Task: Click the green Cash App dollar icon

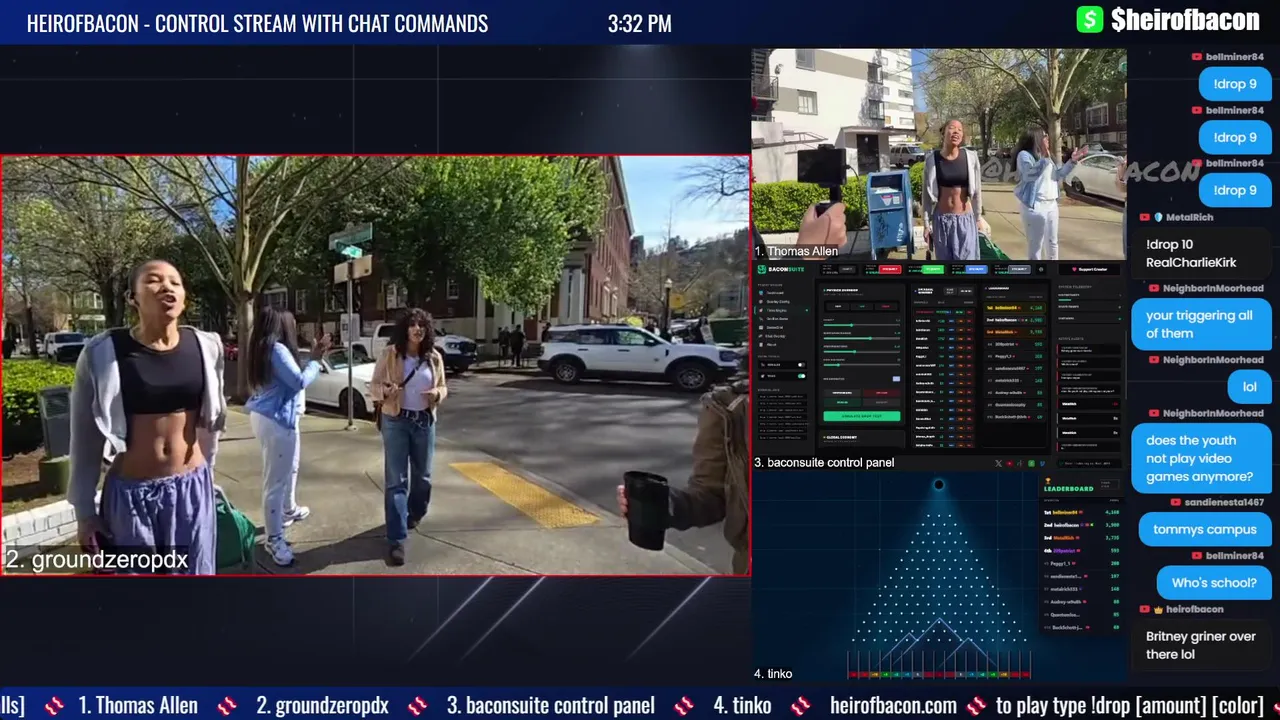Action: tap(1089, 19)
